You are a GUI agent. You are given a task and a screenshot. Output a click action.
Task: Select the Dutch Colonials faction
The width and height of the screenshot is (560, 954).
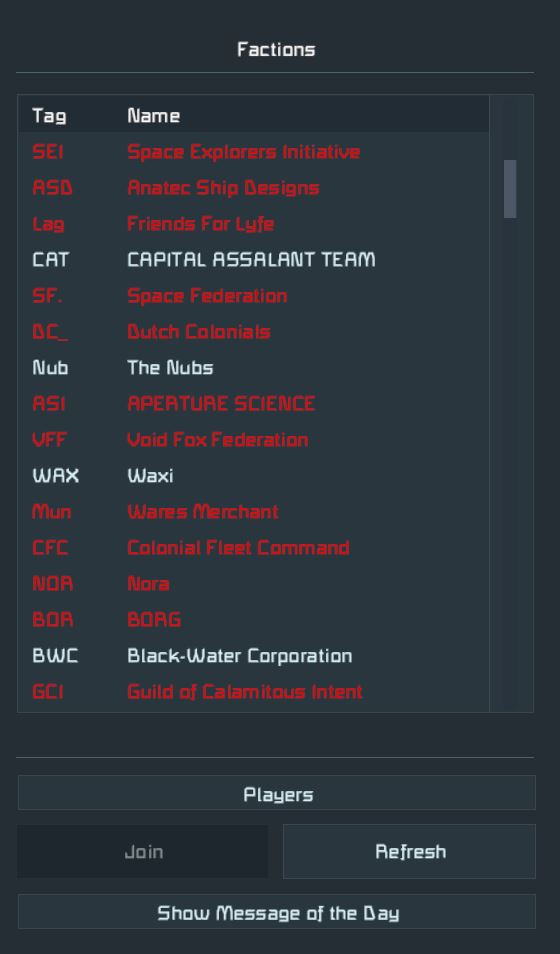coord(253,332)
